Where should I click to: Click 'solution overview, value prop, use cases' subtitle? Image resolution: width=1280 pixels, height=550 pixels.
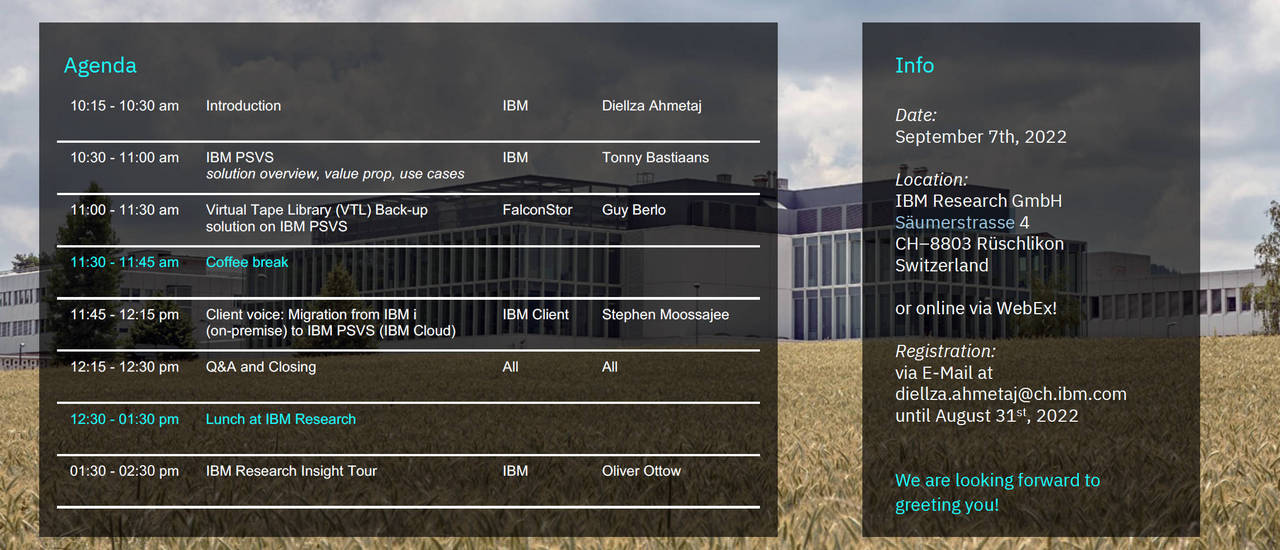tap(335, 174)
